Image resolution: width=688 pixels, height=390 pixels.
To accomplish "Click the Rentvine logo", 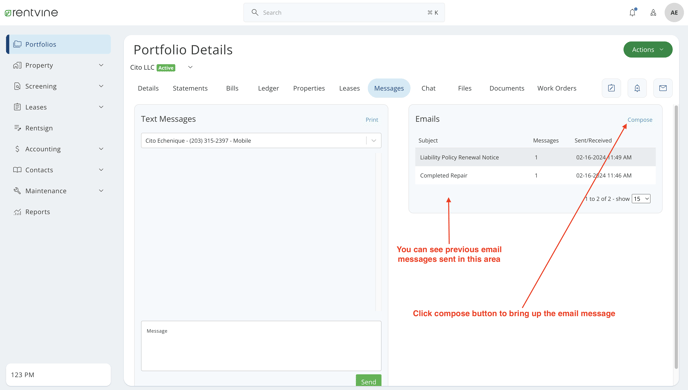I will 31,13.
